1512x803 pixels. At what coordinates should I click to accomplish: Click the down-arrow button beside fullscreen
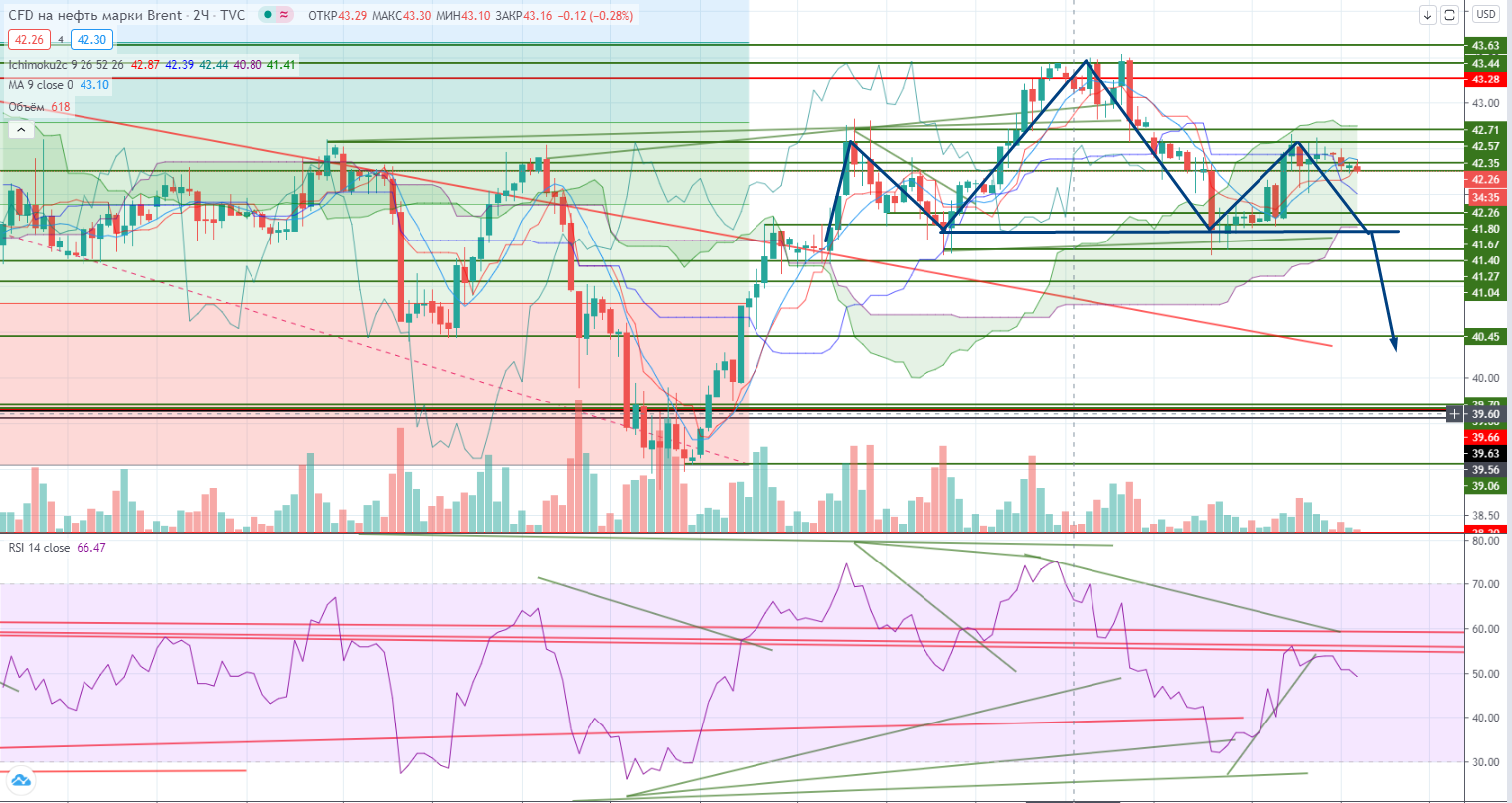coord(1428,14)
